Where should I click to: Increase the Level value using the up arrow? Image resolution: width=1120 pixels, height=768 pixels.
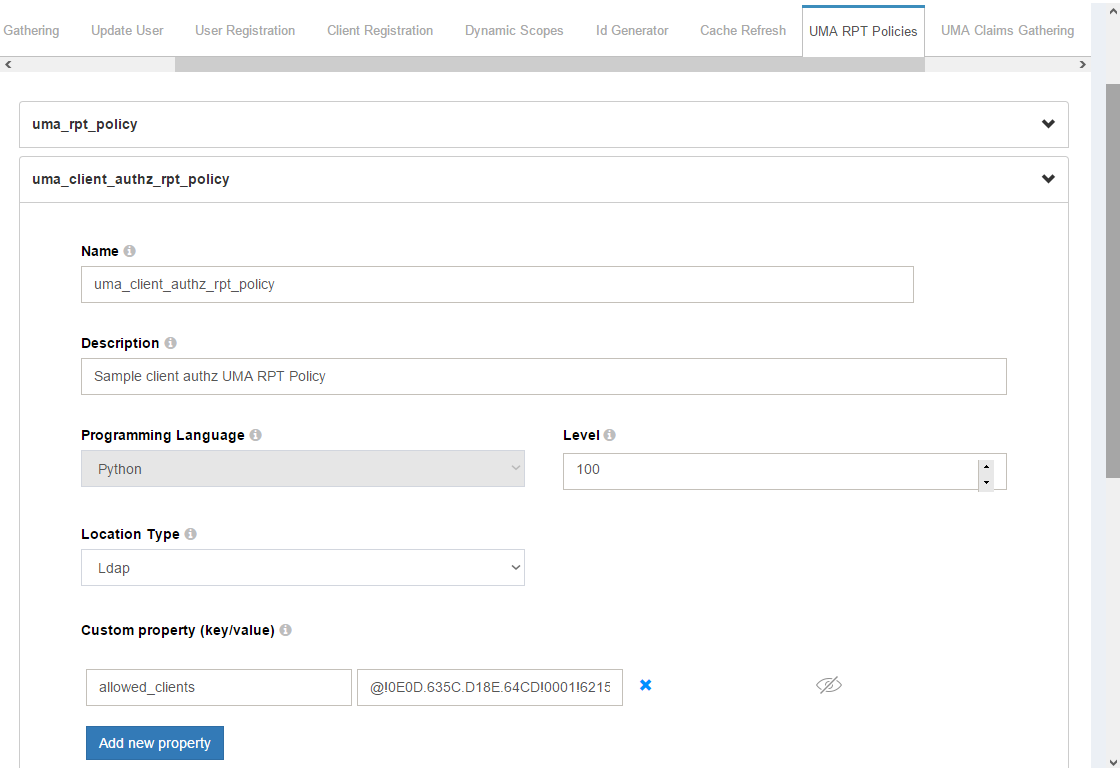coord(987,466)
